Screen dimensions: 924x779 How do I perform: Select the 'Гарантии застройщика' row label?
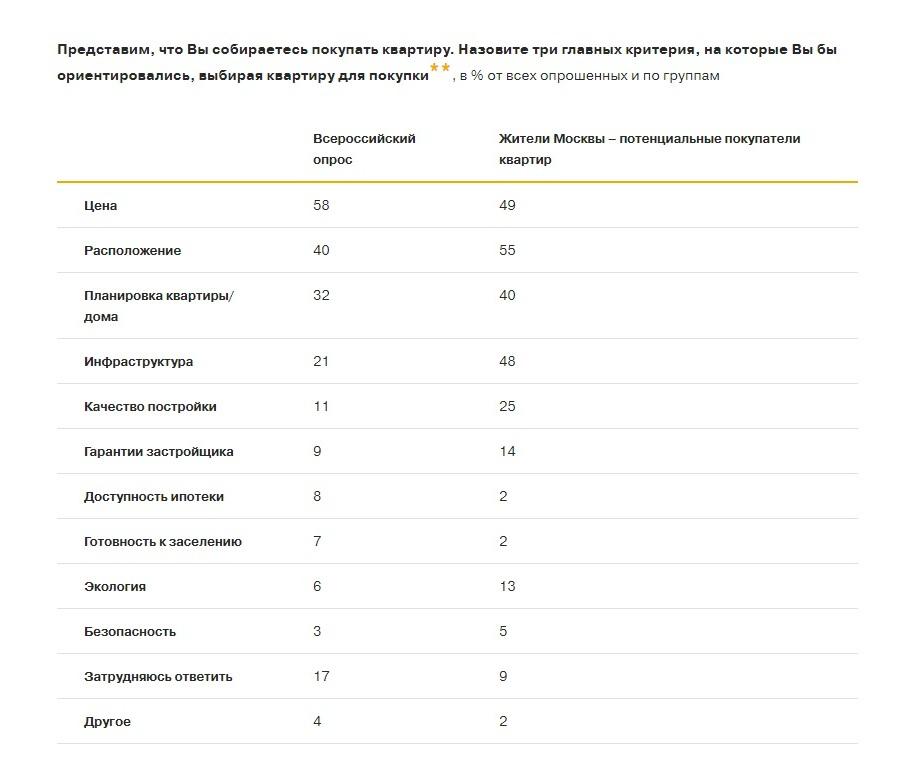159,452
